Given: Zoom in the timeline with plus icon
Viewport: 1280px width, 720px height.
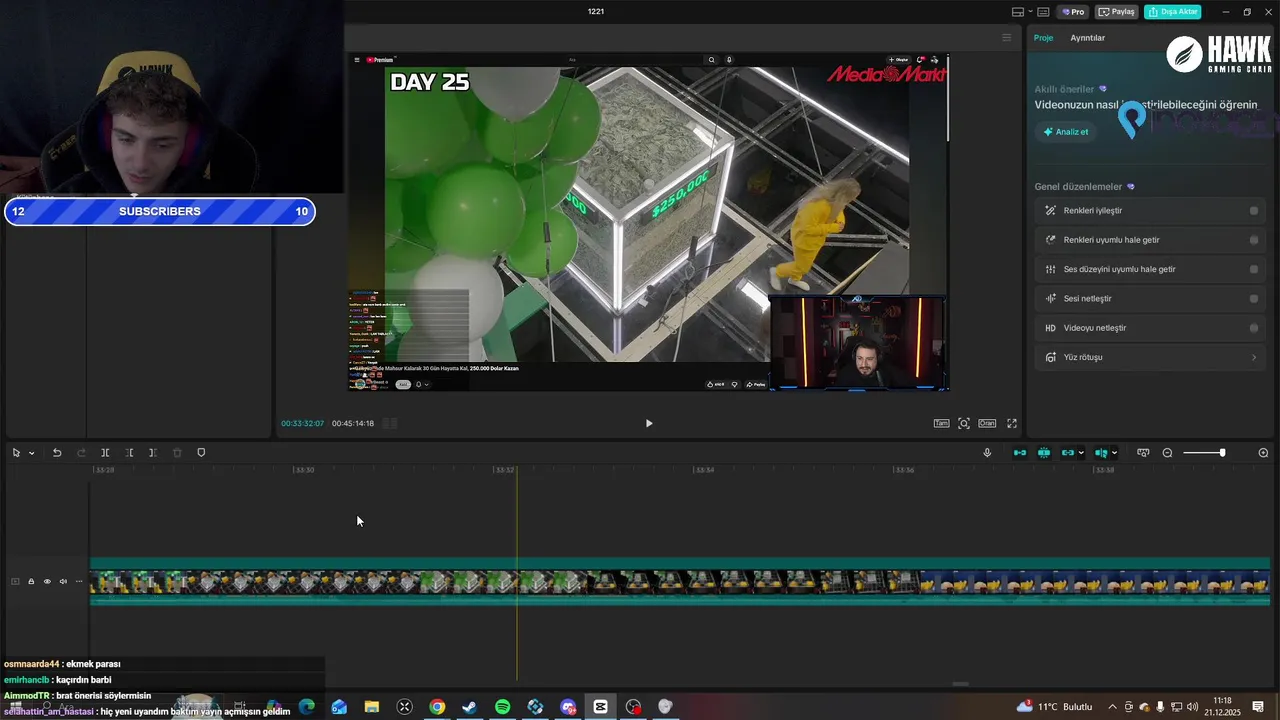Looking at the screenshot, I should click(1263, 453).
